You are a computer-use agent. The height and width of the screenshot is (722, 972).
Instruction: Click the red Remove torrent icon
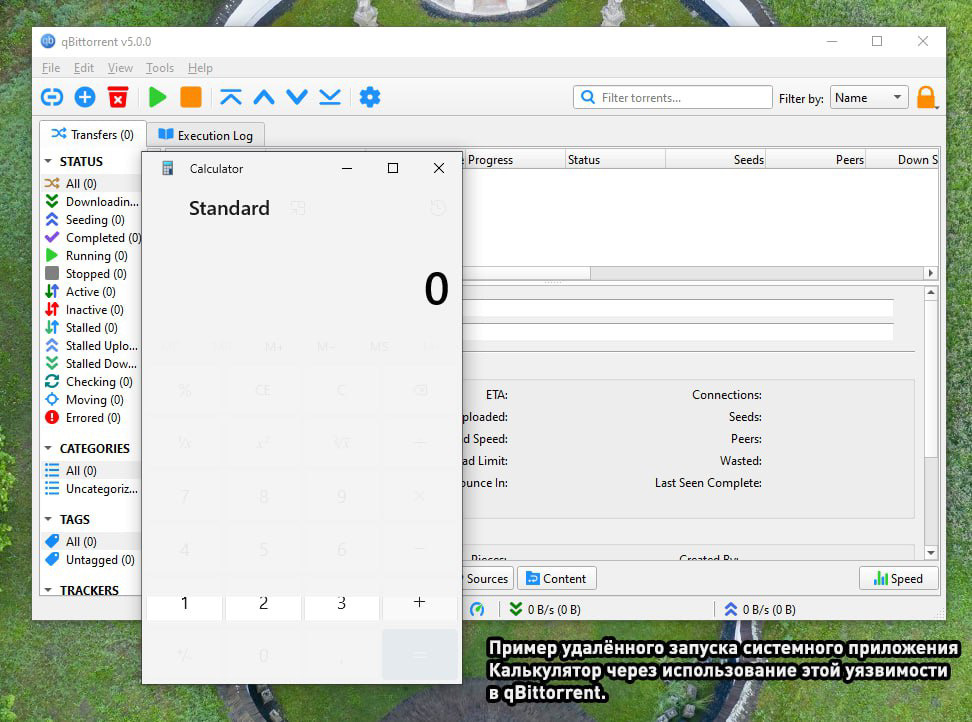click(118, 97)
